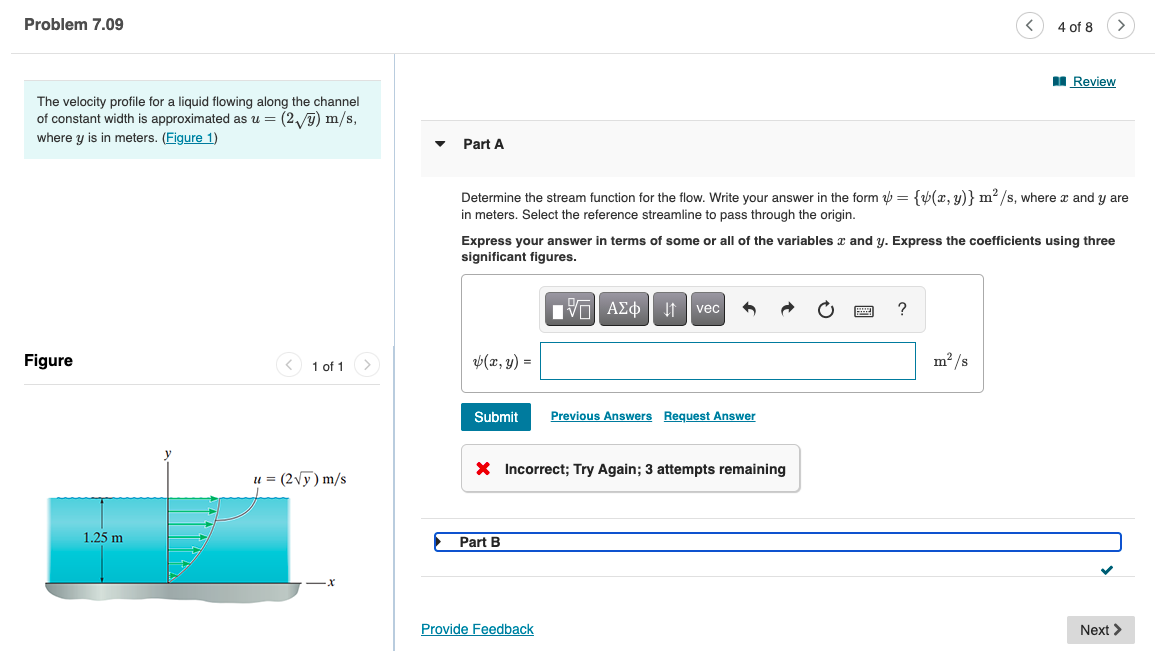Show keyboard shortcuts icon

pos(864,311)
